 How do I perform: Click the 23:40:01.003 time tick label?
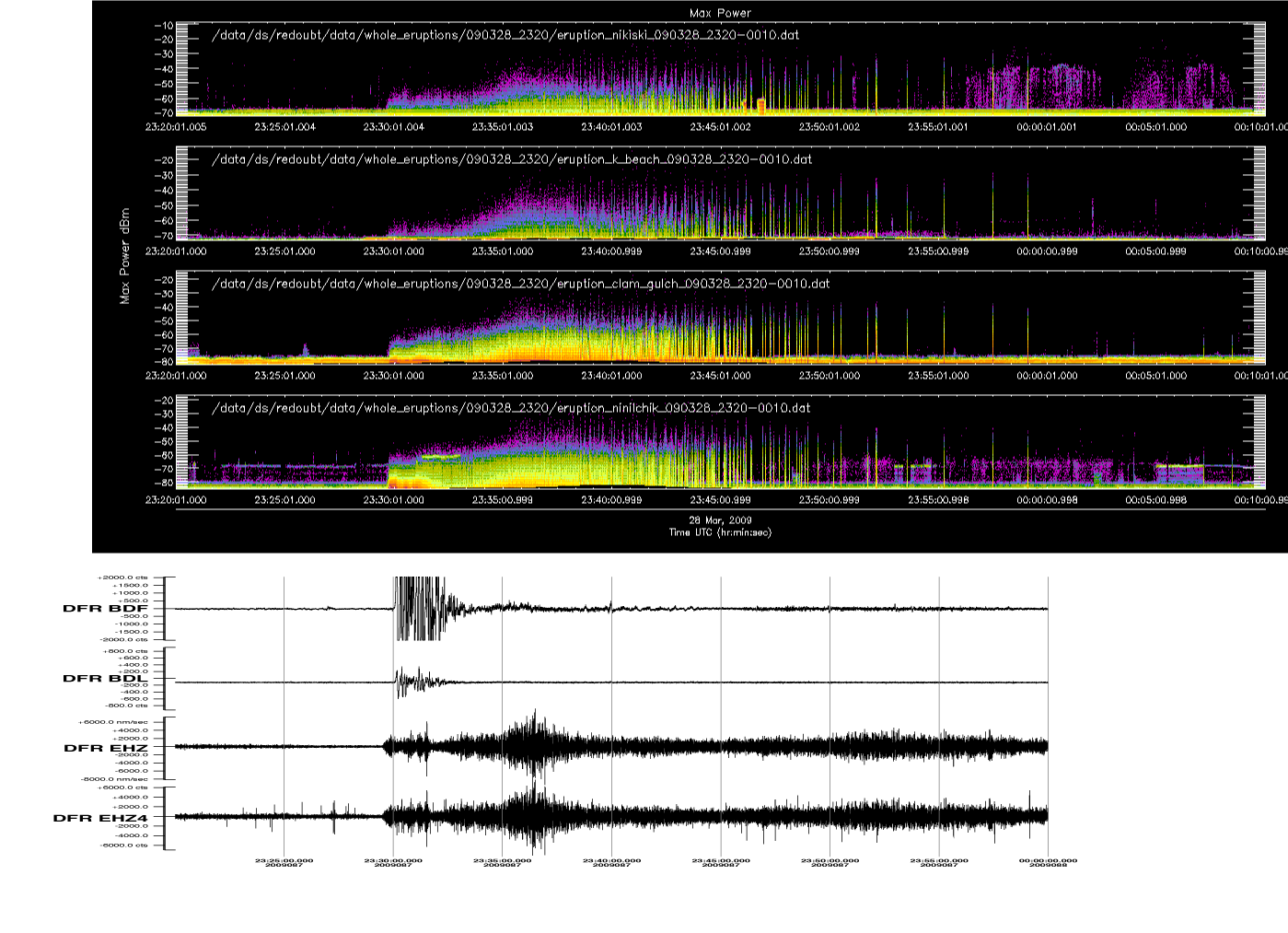pos(611,127)
